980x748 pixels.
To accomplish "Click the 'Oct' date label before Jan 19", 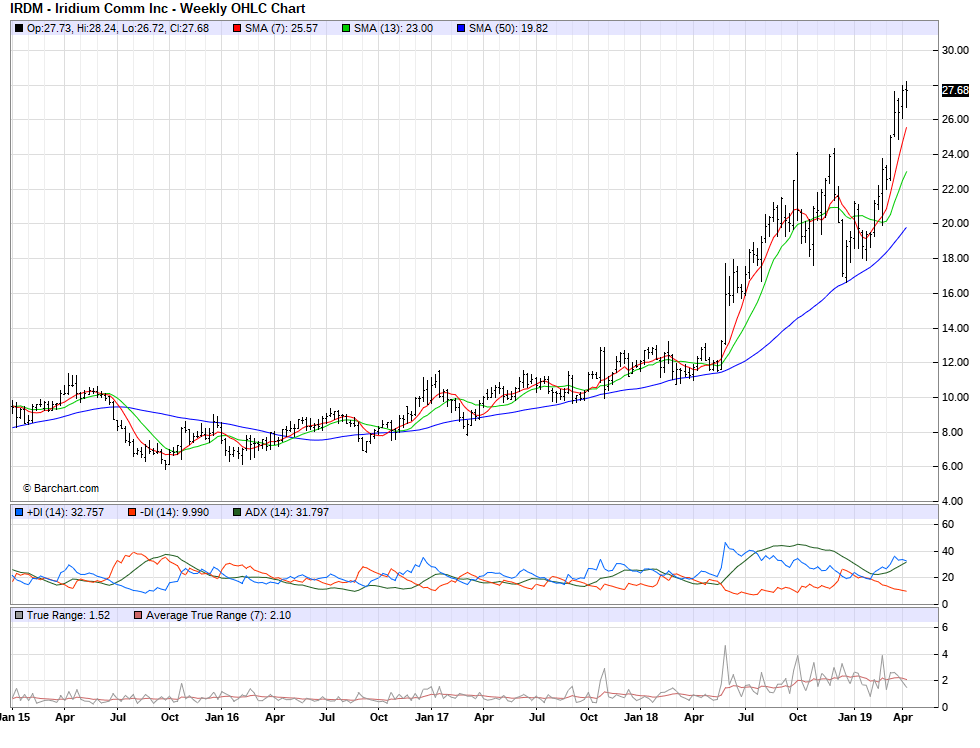I will click(x=798, y=717).
